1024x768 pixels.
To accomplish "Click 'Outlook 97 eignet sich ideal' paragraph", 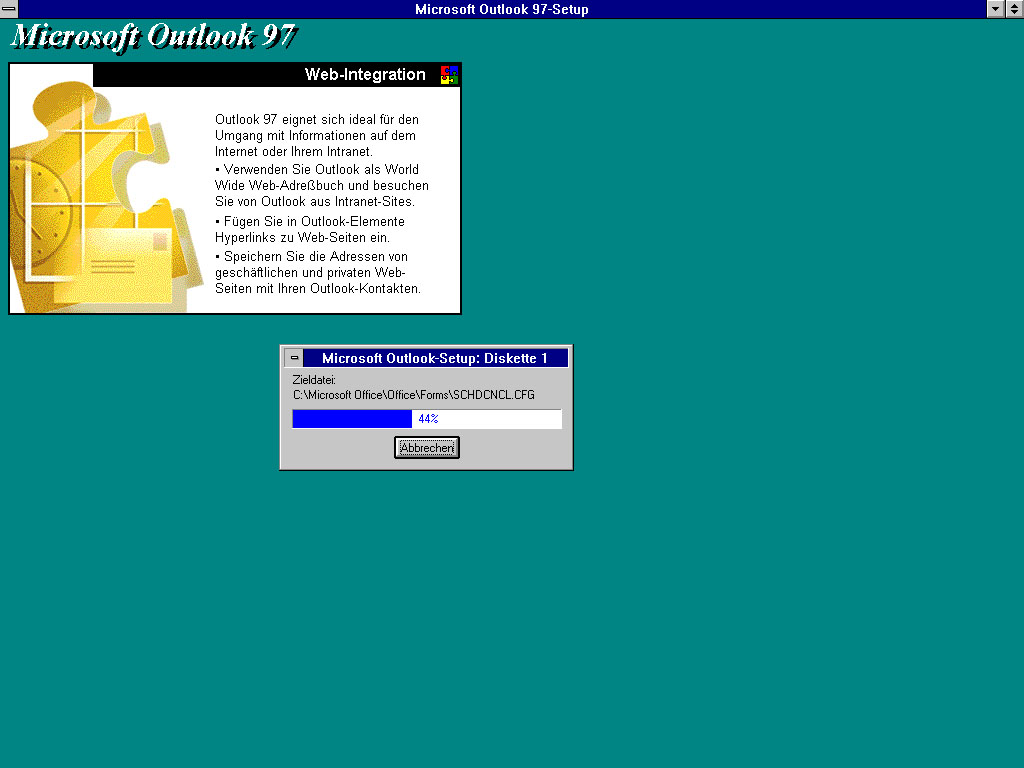I will pos(317,135).
